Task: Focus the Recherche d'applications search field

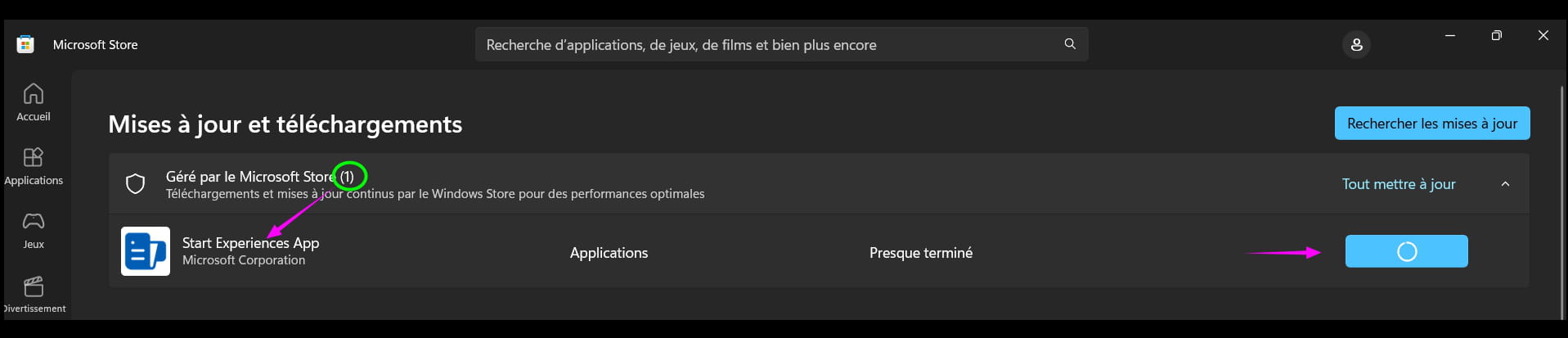Action: [x=769, y=45]
